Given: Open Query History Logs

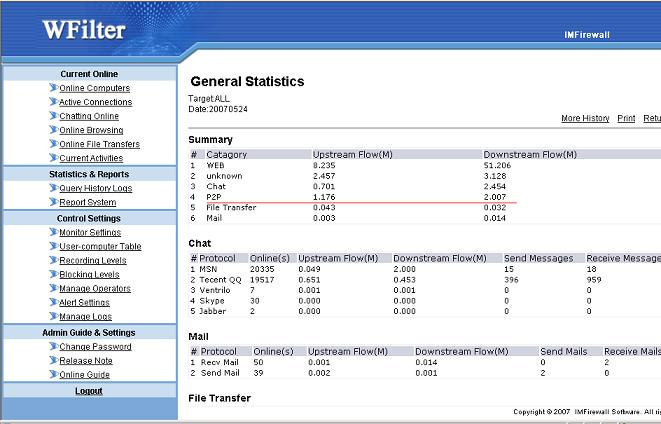Looking at the screenshot, I should click(x=96, y=188).
